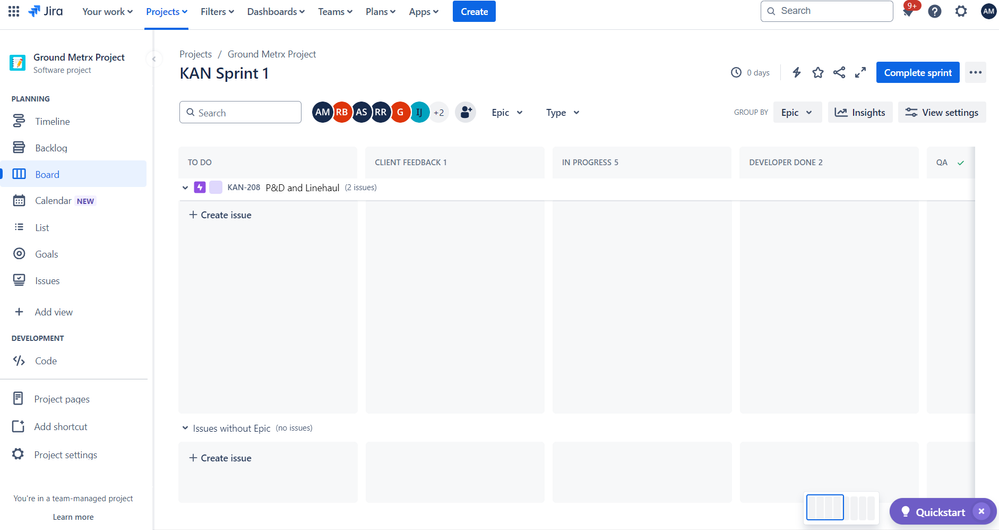This screenshot has width=999, height=530.
Task: Open the AM profile avatar in the top bar
Action: click(988, 11)
